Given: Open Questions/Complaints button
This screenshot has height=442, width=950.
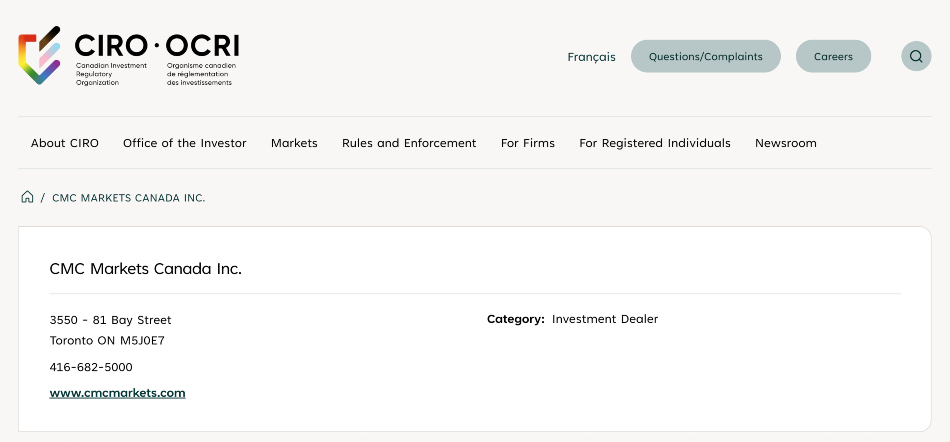Looking at the screenshot, I should click(x=706, y=56).
